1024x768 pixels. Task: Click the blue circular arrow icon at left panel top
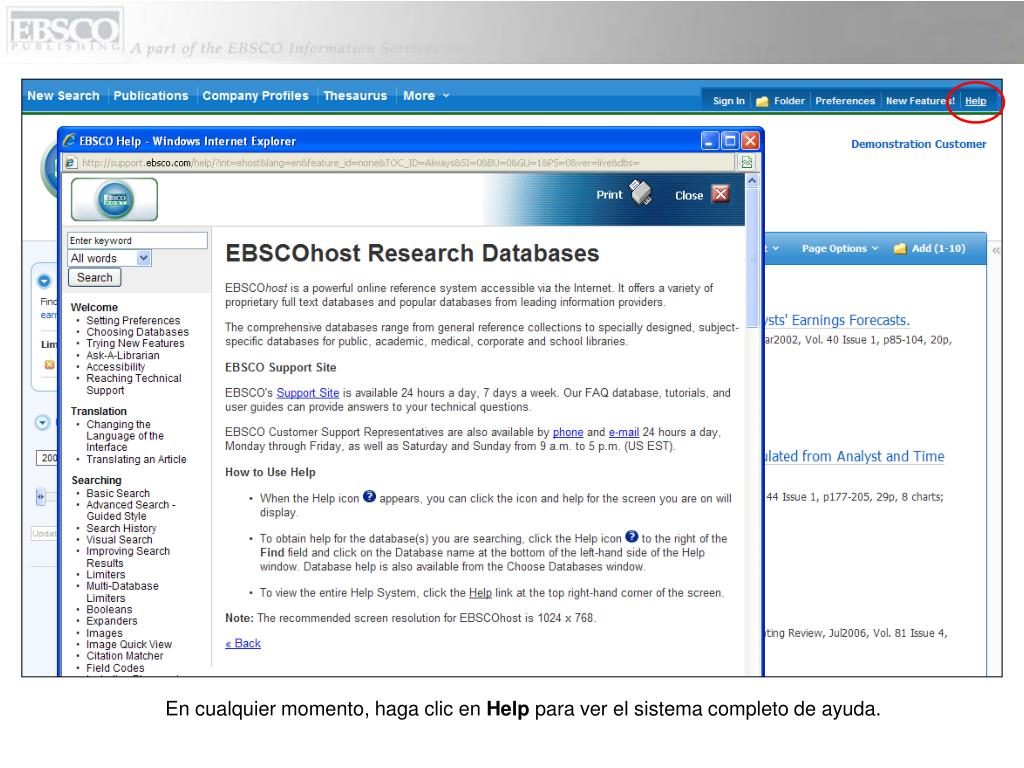[44, 281]
